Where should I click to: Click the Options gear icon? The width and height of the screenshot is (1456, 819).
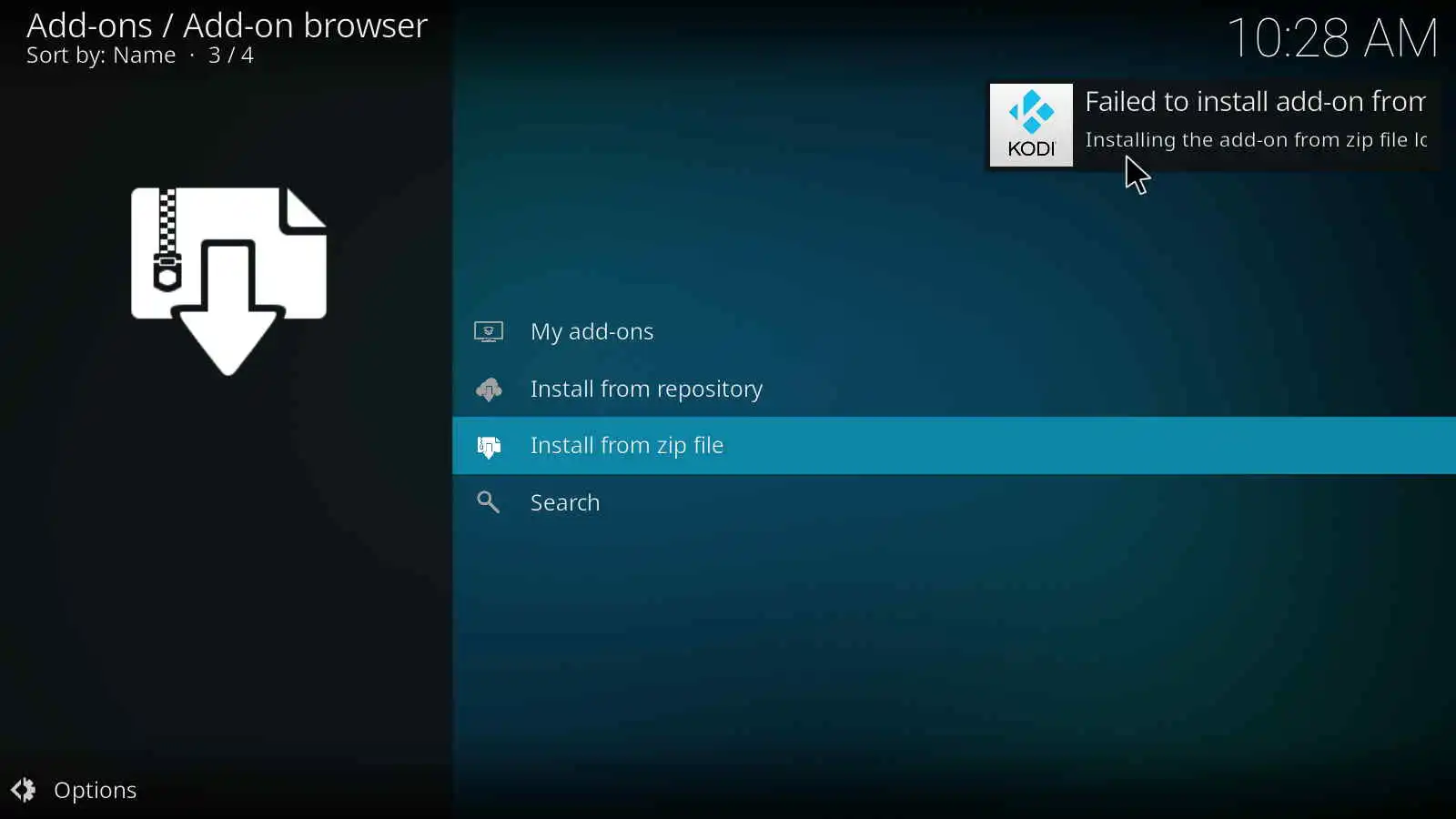24,790
